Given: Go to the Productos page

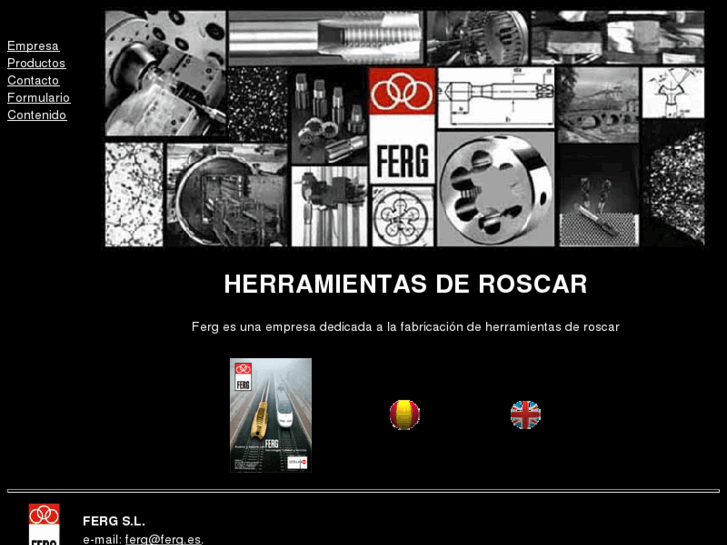Looking at the screenshot, I should coord(36,63).
